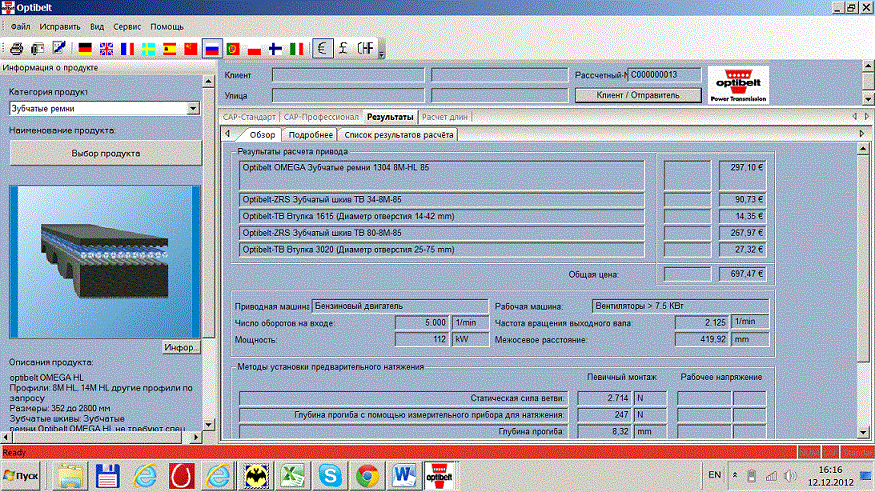Click the print icon in toolbar

point(16,49)
